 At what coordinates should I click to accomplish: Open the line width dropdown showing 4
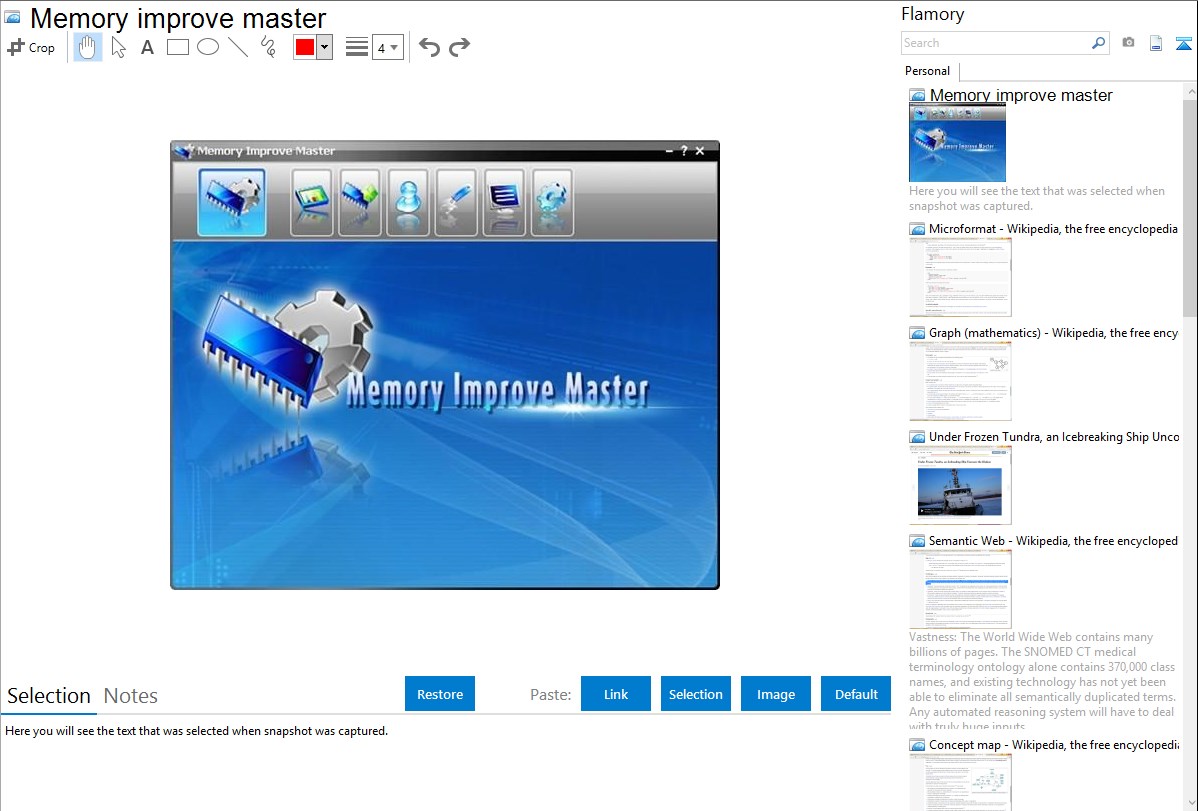388,47
